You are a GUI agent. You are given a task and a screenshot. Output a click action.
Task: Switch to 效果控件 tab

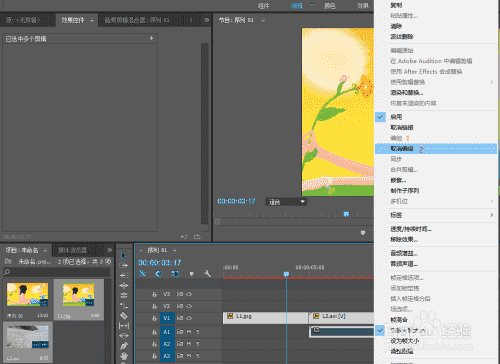click(73, 20)
